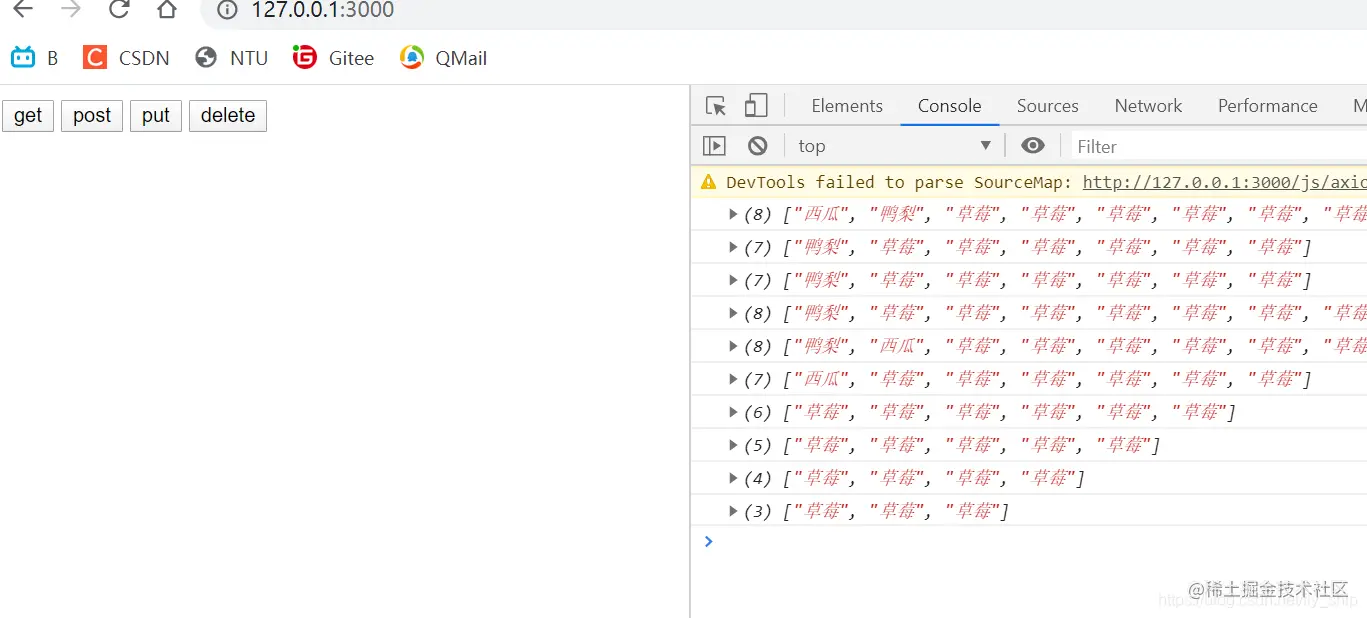Expand the second (7) array starting with 鸭梨
1367x618 pixels.
tap(733, 280)
